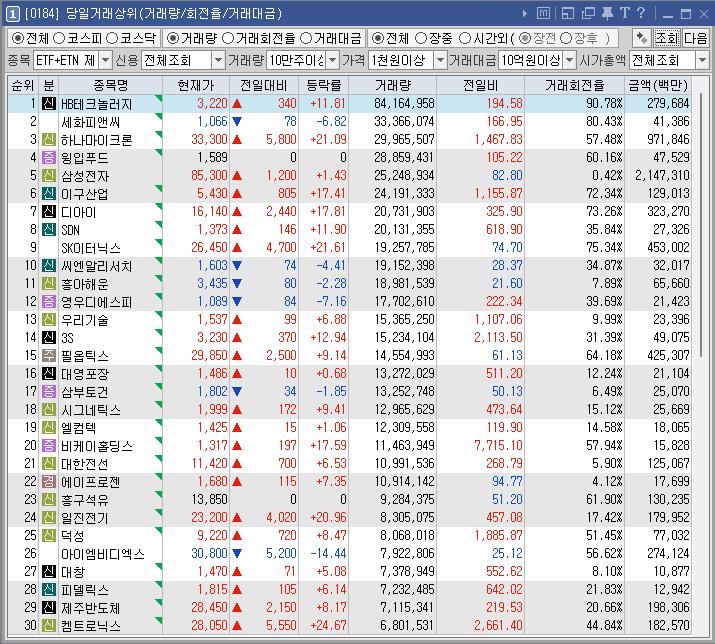Click the 신 badge of 디아이 row
Viewport: 715px width, 644px height.
49,212
